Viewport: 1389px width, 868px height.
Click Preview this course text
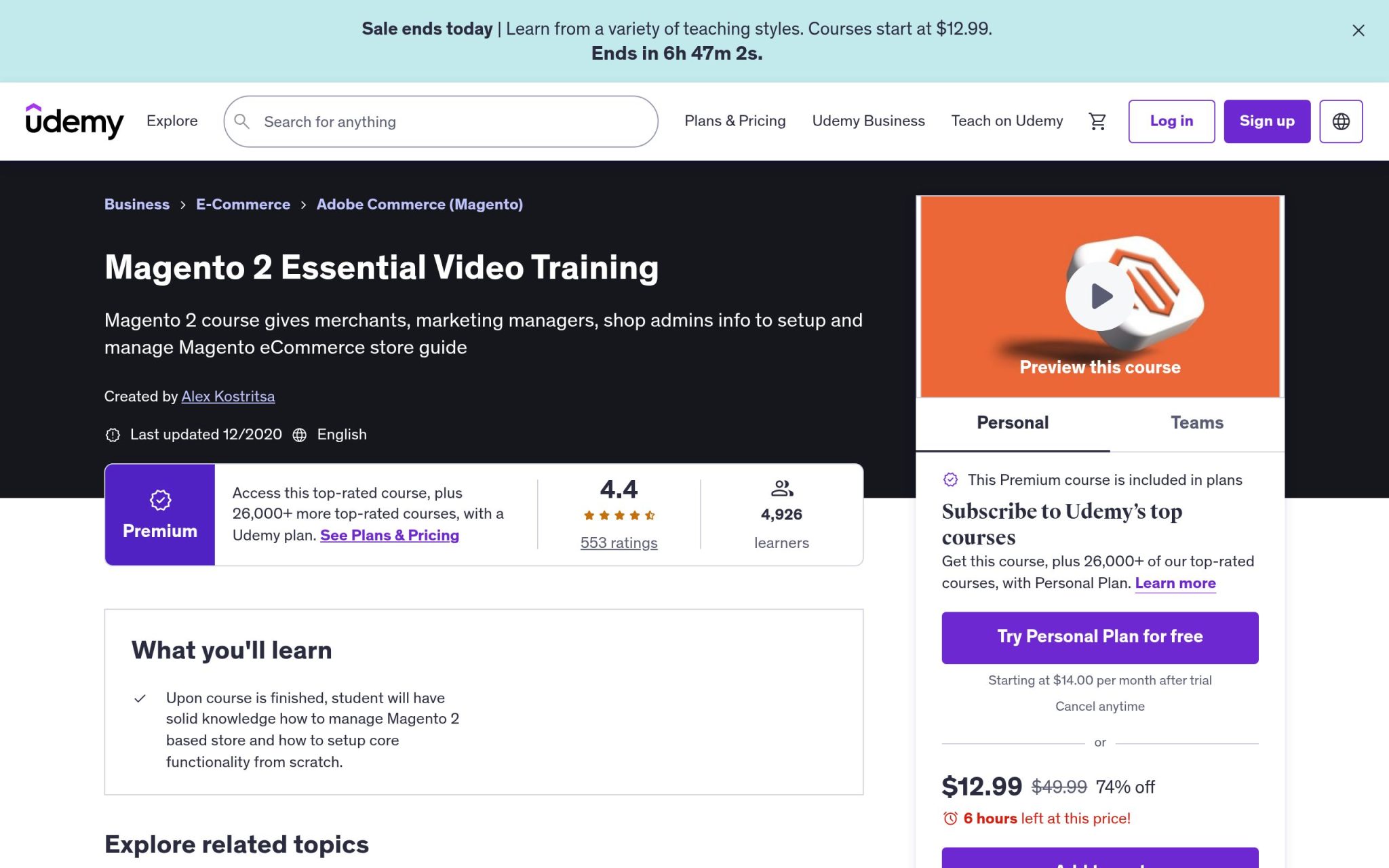click(x=1099, y=367)
